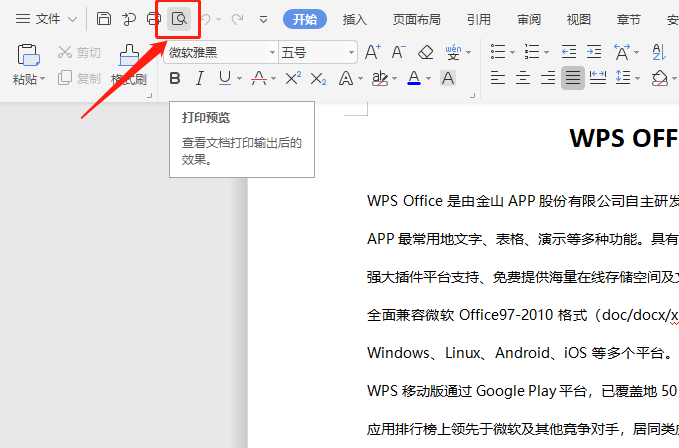Open the font dialog launcher corner icon
The width and height of the screenshot is (679, 448).
472,96
